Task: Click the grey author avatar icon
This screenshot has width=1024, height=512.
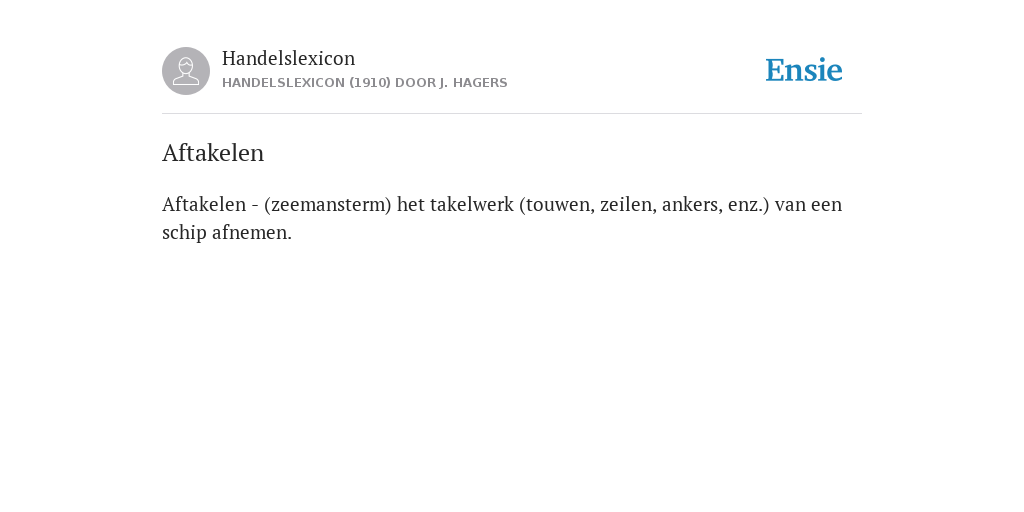Action: [x=186, y=71]
